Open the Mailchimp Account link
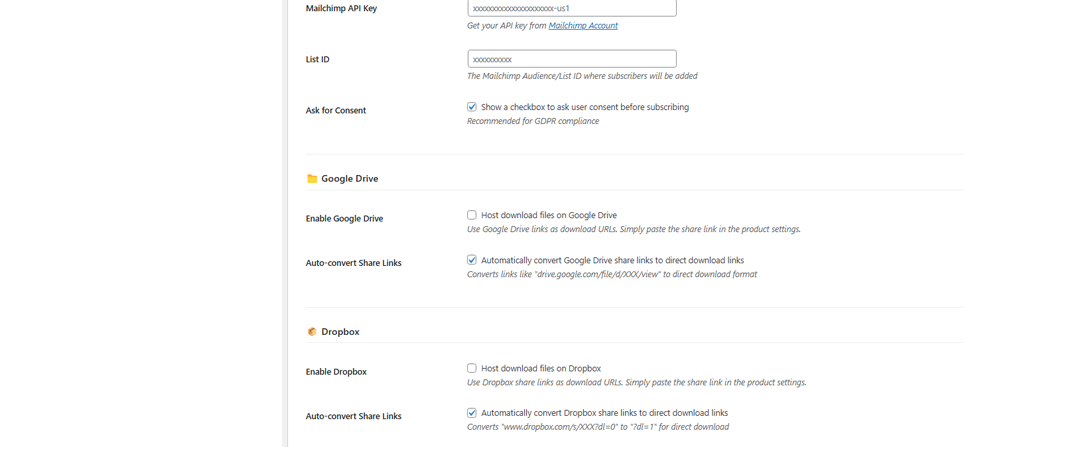This screenshot has height=453, width=1076. coord(583,26)
